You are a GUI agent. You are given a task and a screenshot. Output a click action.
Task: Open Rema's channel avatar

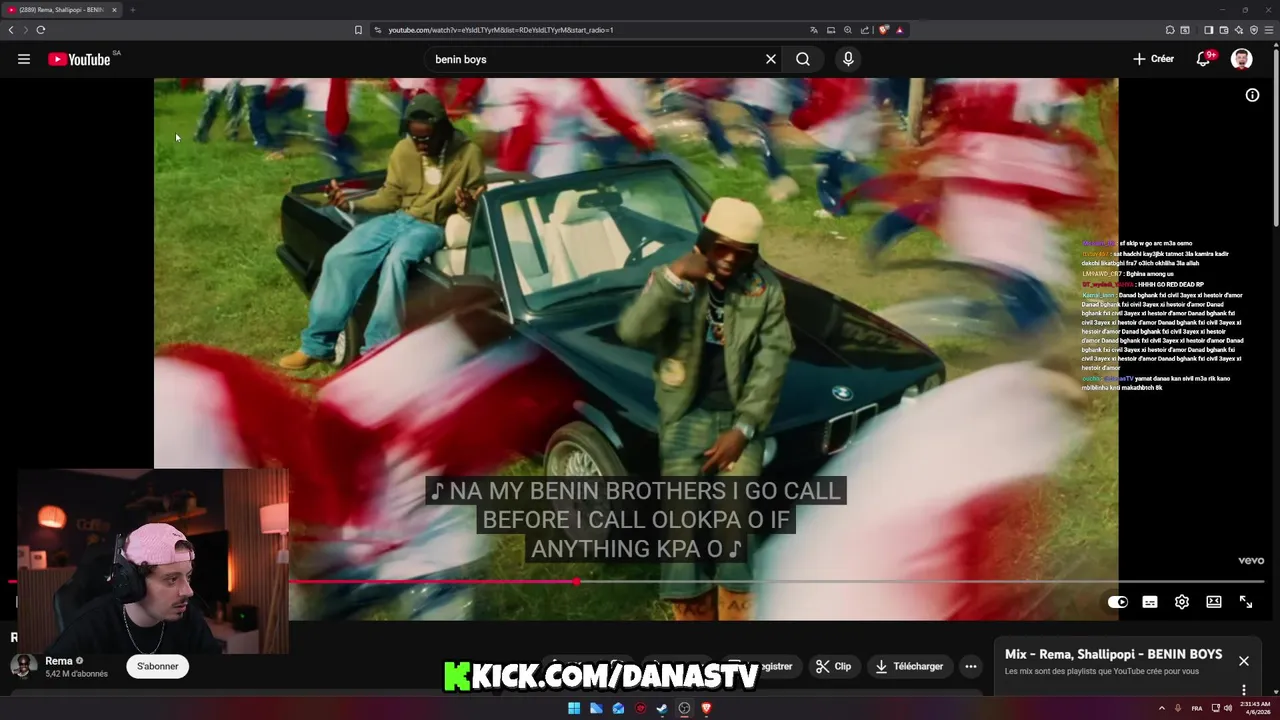tap(24, 666)
